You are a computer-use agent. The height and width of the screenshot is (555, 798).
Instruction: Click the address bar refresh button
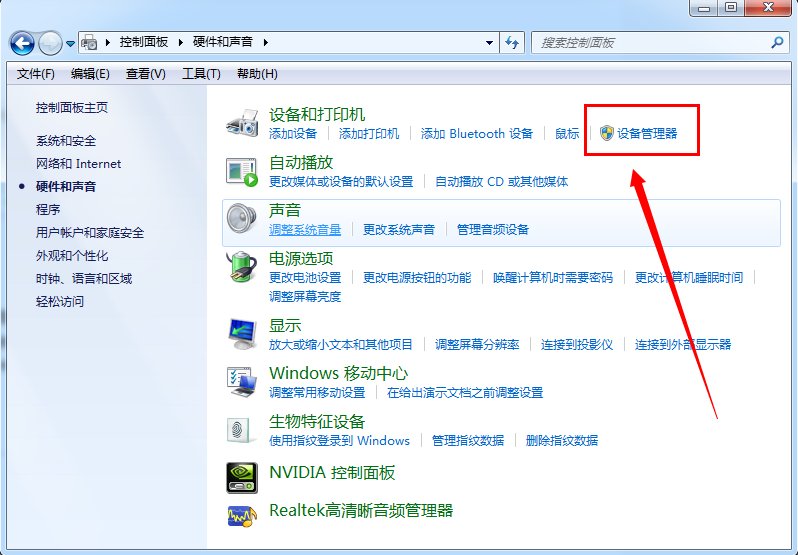coord(512,43)
